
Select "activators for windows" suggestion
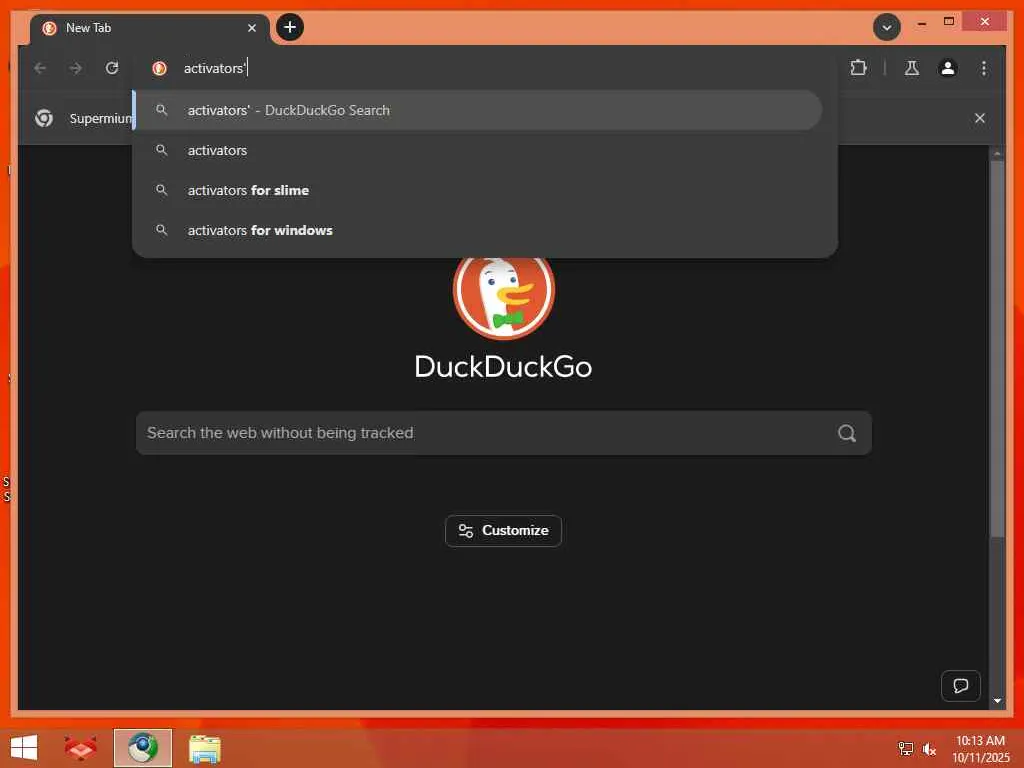[478, 231]
